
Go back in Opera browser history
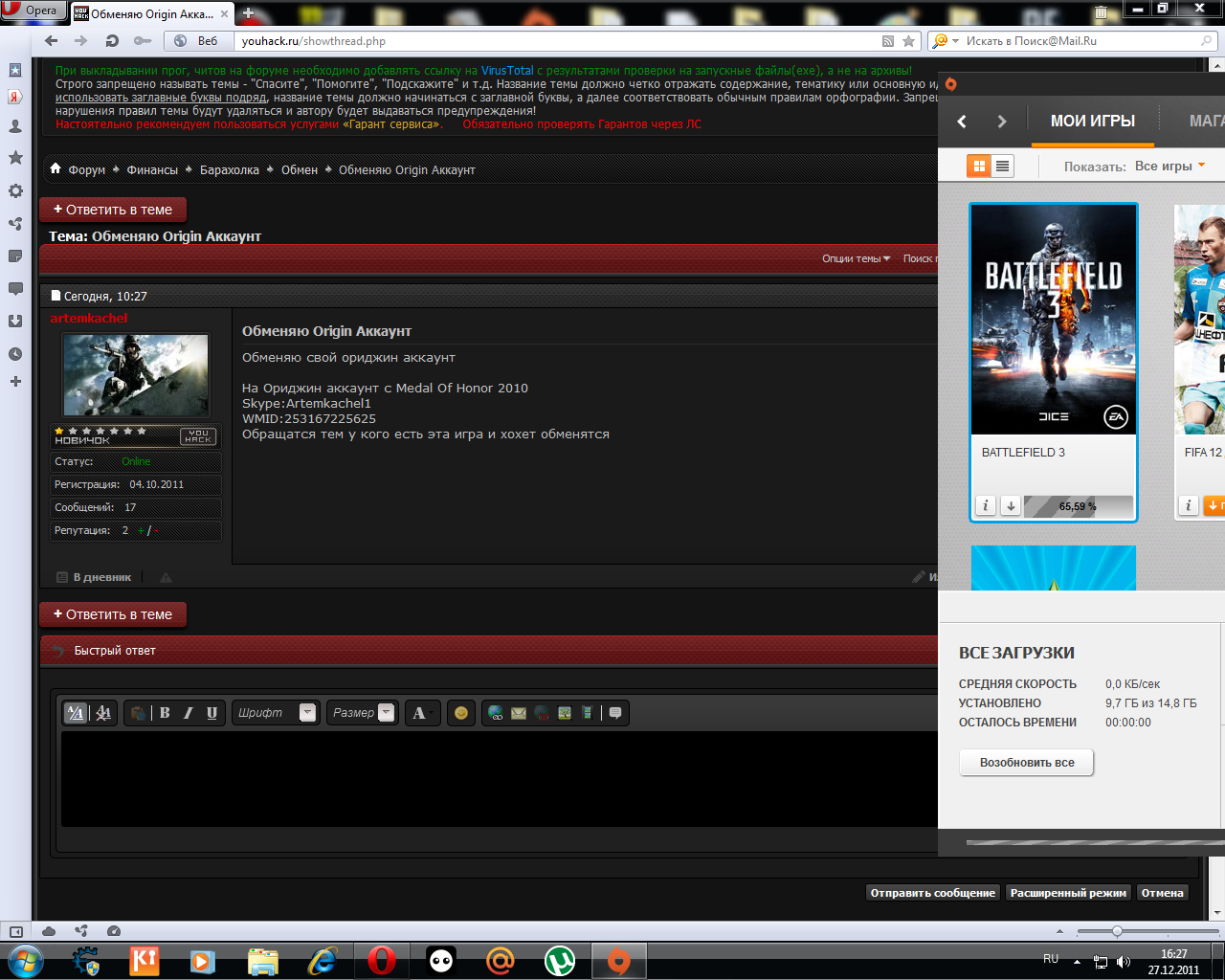tap(52, 41)
